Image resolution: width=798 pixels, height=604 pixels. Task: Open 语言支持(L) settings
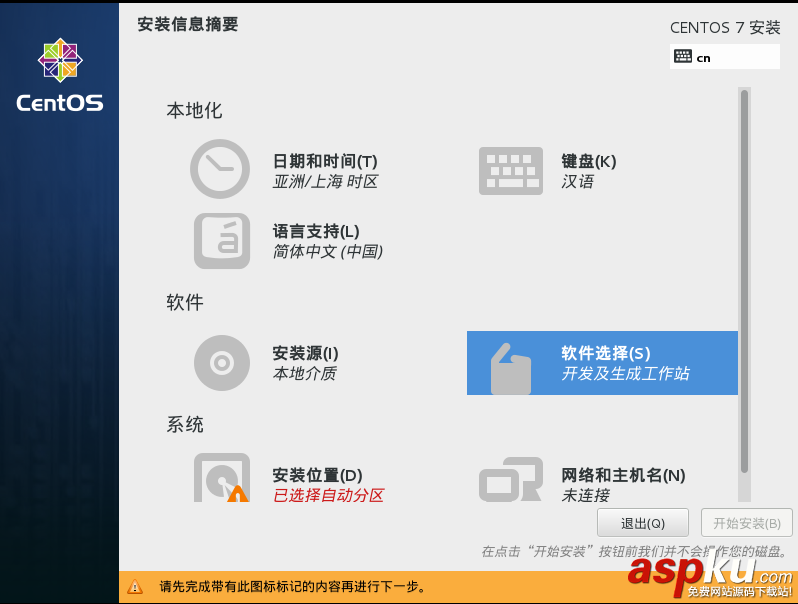[x=316, y=231]
